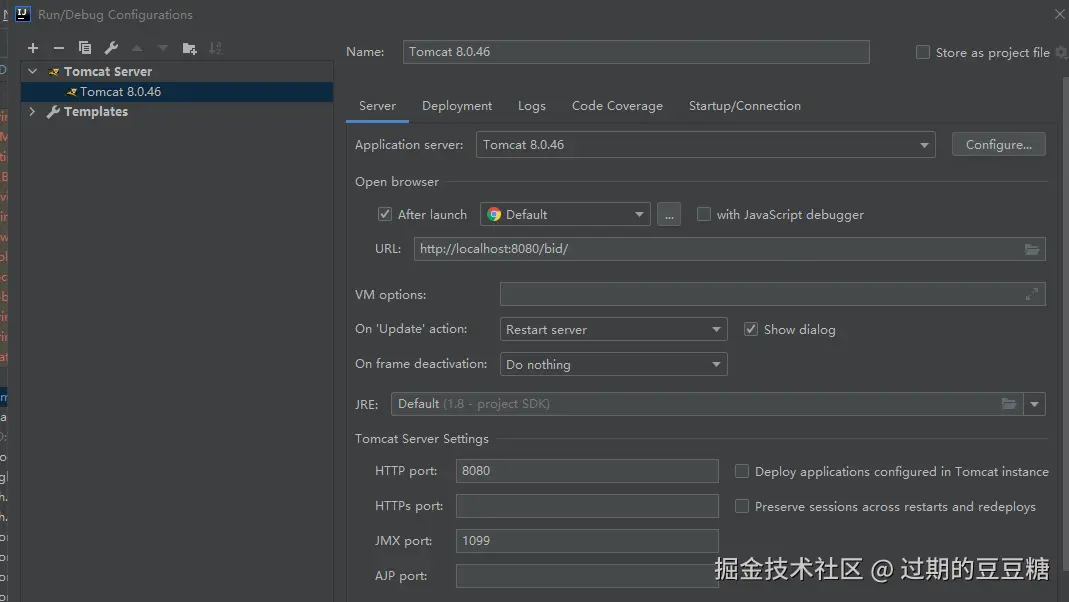Open the Default browser dropdown
Screen dimensions: 1069x602
(565, 214)
